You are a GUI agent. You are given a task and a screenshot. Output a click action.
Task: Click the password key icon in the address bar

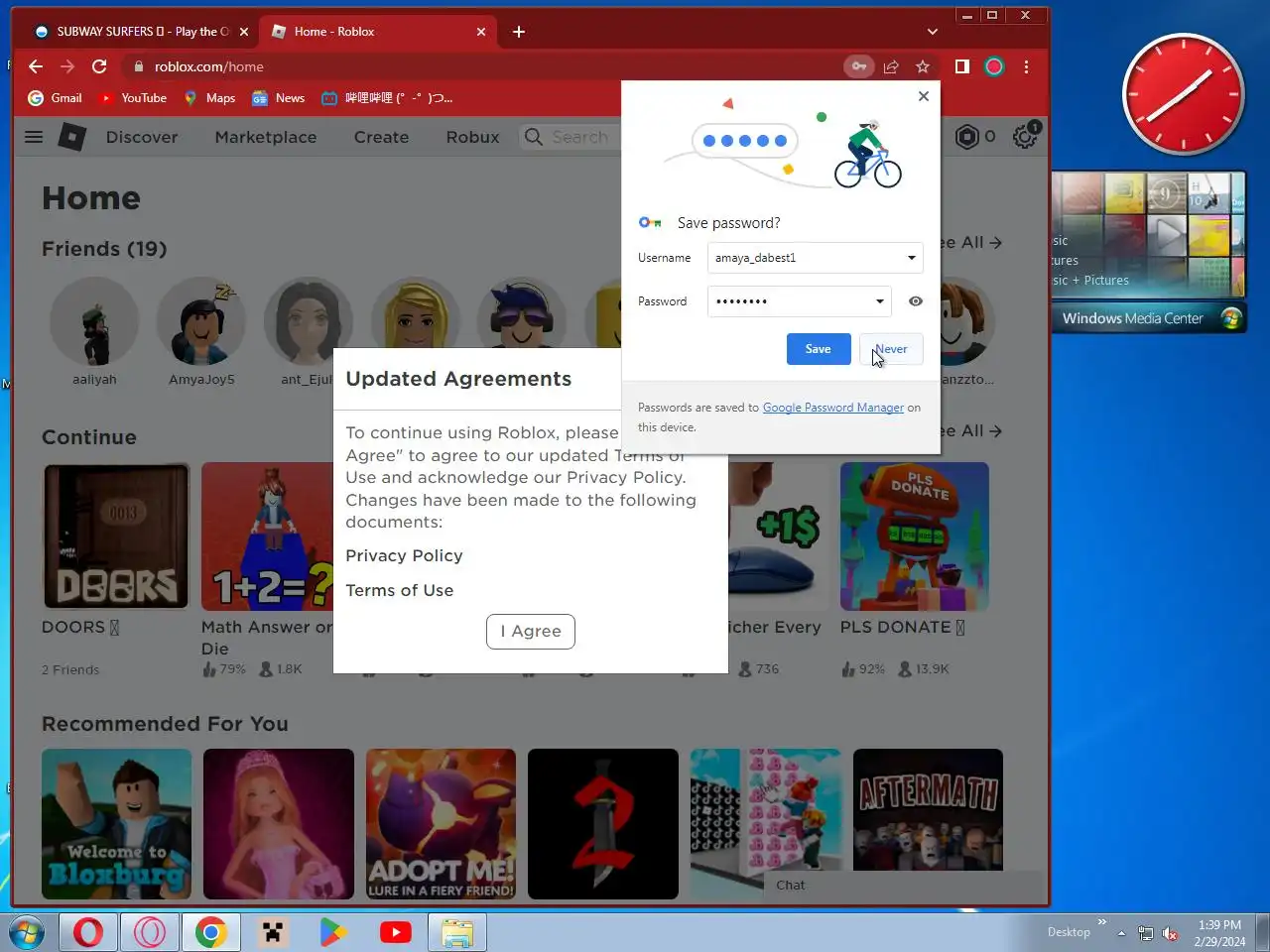[859, 66]
